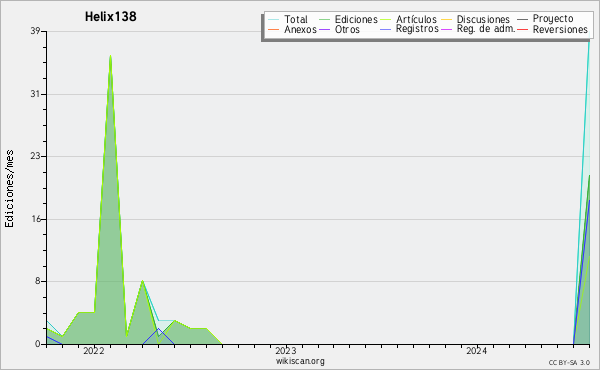Click the 16 y-axis value
600x370 pixels.
point(36,219)
